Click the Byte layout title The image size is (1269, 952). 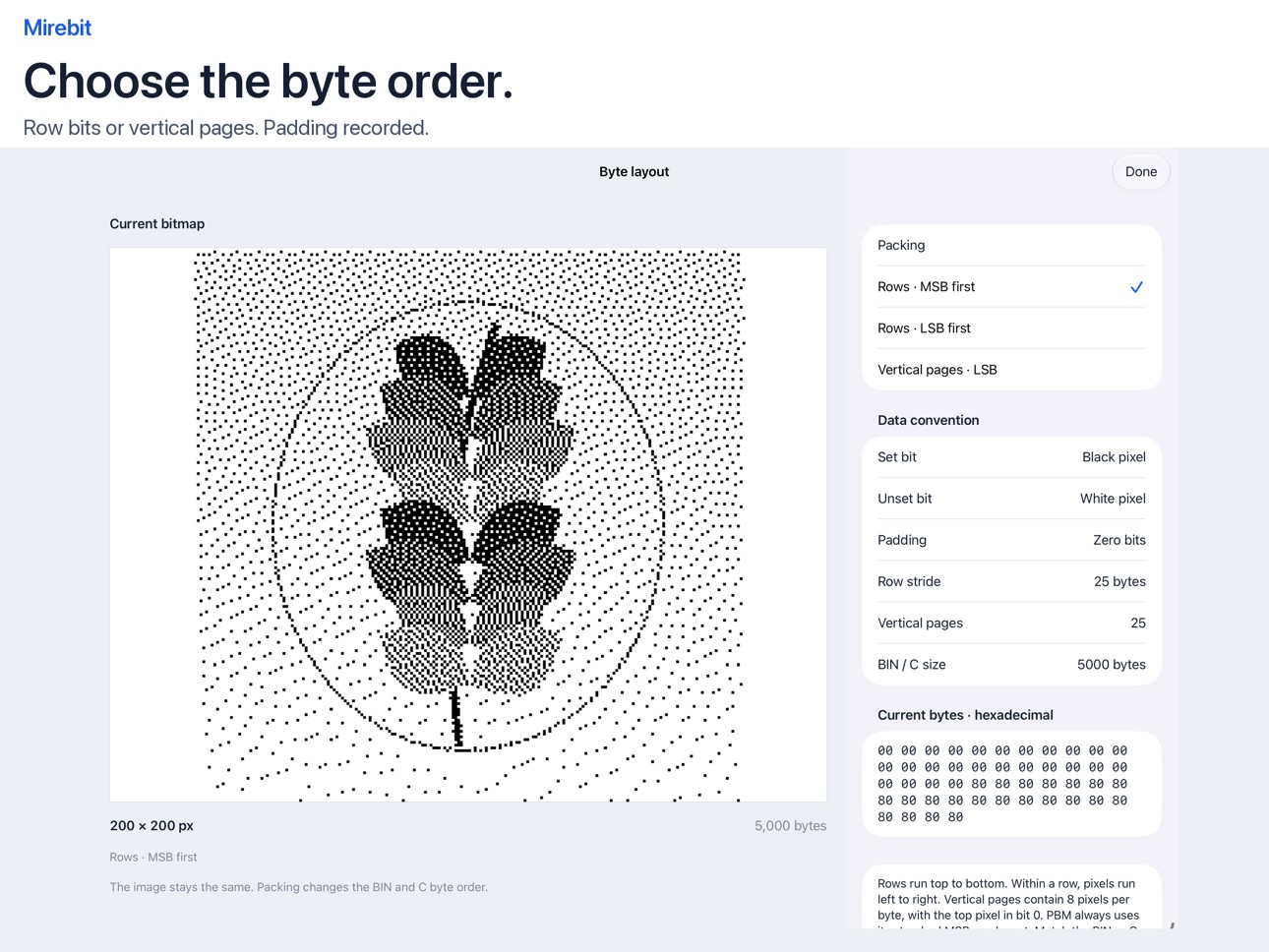(634, 171)
